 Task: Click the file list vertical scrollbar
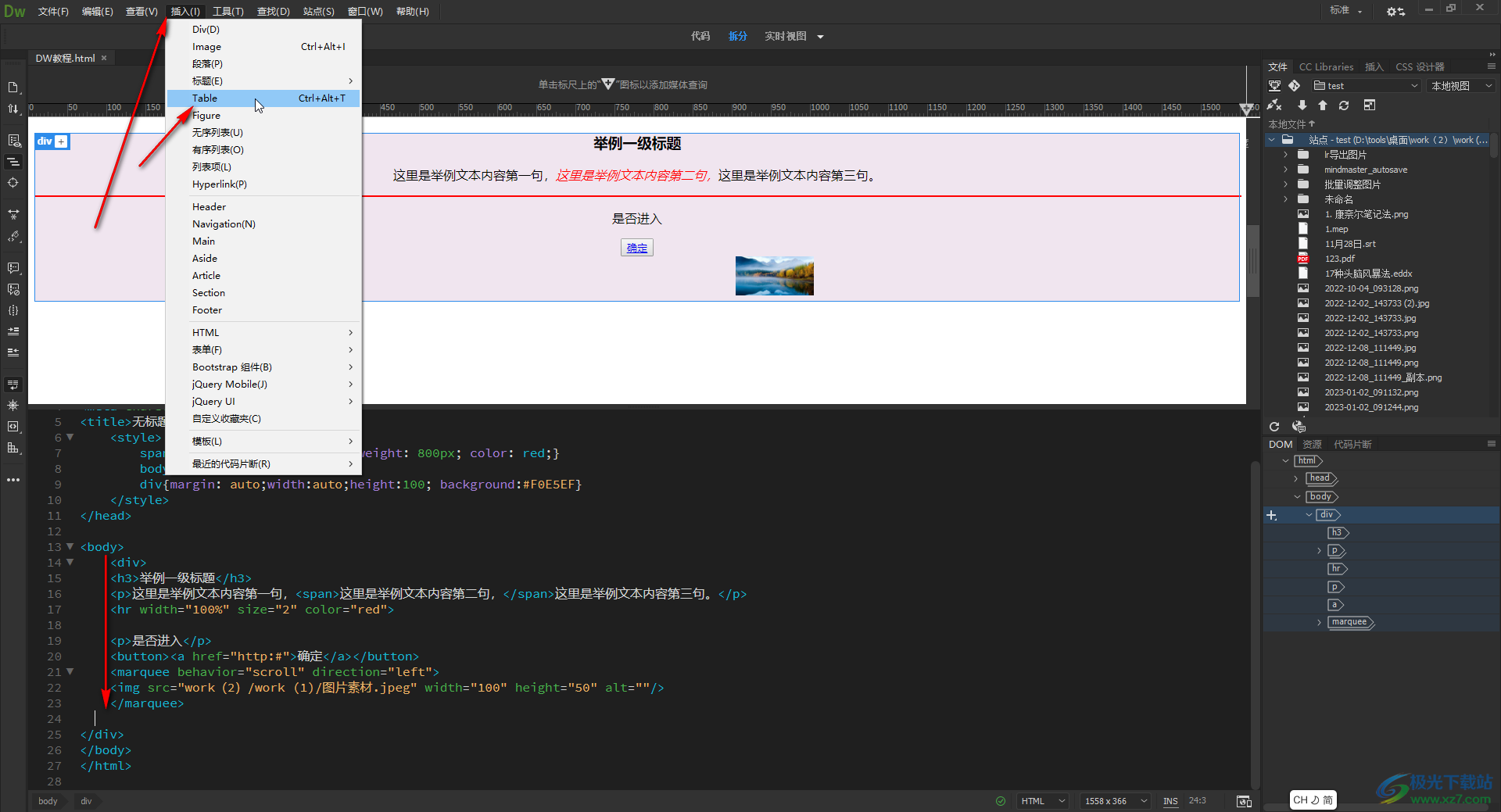coord(1494,145)
